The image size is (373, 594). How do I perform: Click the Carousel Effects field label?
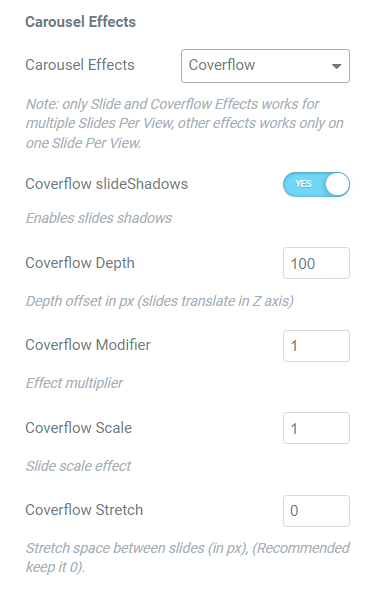(x=80, y=65)
